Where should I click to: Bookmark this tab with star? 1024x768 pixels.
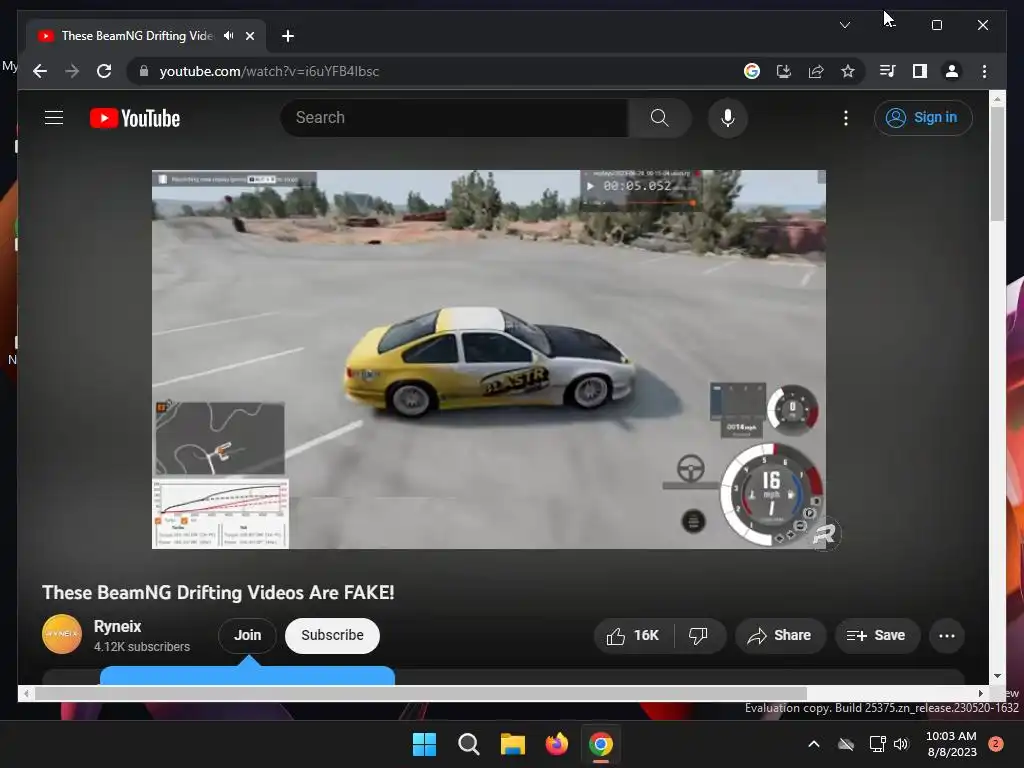click(x=848, y=71)
